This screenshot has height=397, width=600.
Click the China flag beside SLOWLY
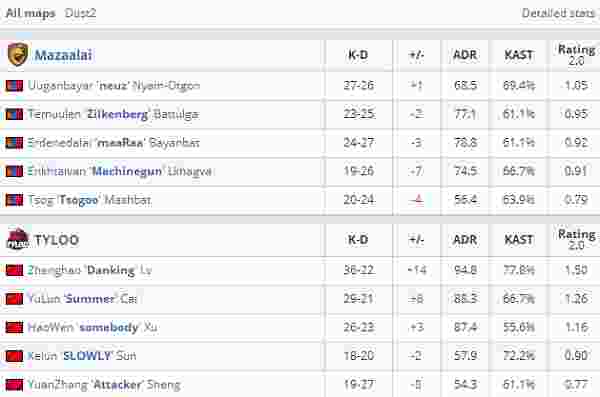click(15, 356)
